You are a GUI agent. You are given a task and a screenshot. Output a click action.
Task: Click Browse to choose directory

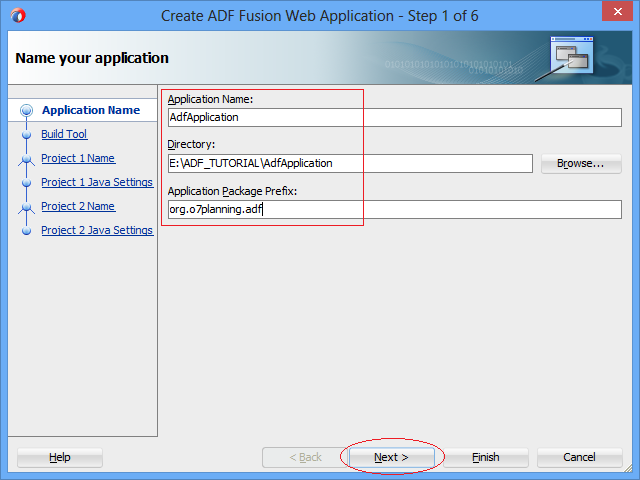click(x=581, y=163)
